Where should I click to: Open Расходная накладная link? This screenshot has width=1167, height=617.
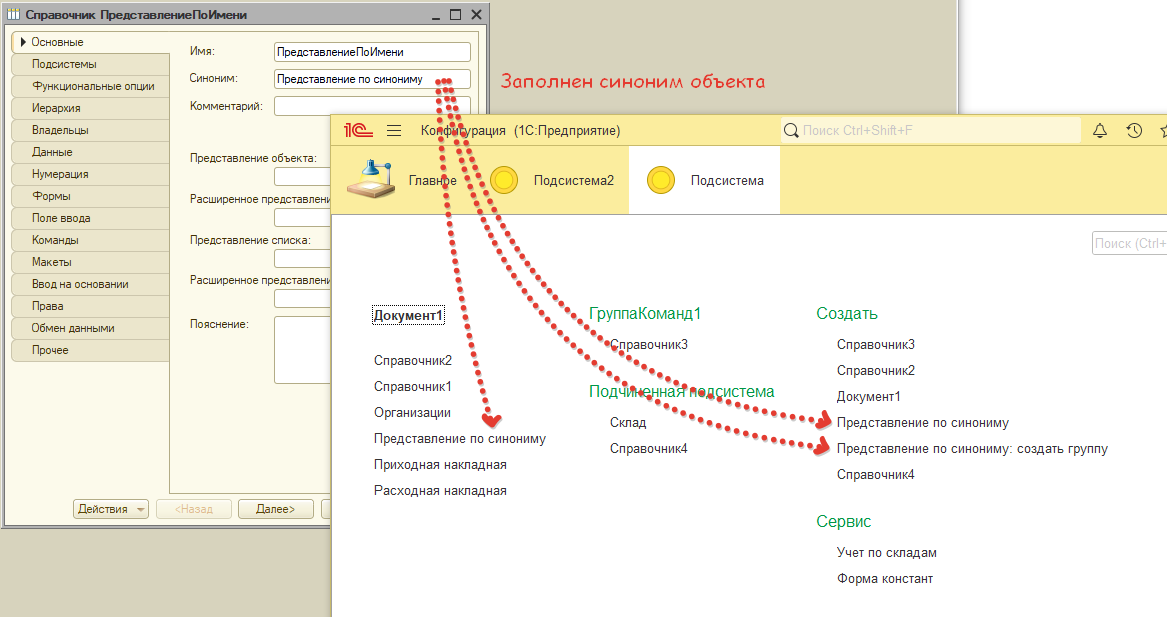coord(440,491)
